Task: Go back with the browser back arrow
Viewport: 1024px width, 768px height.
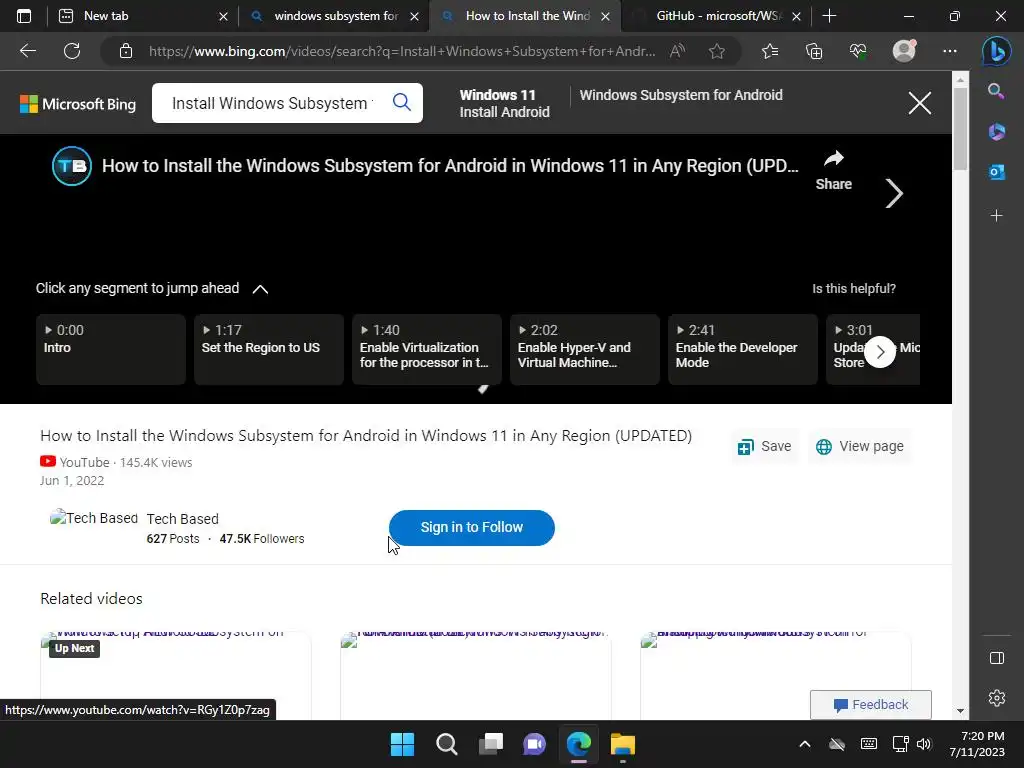Action: [27, 51]
